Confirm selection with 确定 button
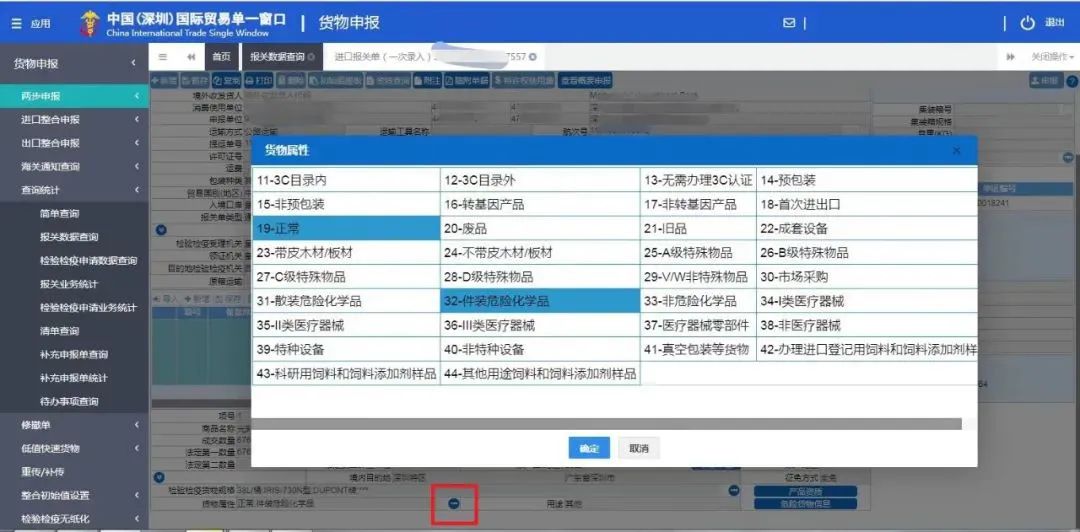This screenshot has width=1080, height=532. tap(589, 448)
